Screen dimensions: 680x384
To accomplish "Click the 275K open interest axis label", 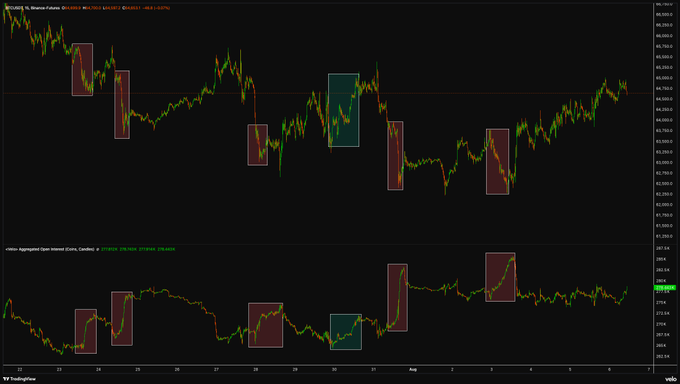I will point(661,302).
